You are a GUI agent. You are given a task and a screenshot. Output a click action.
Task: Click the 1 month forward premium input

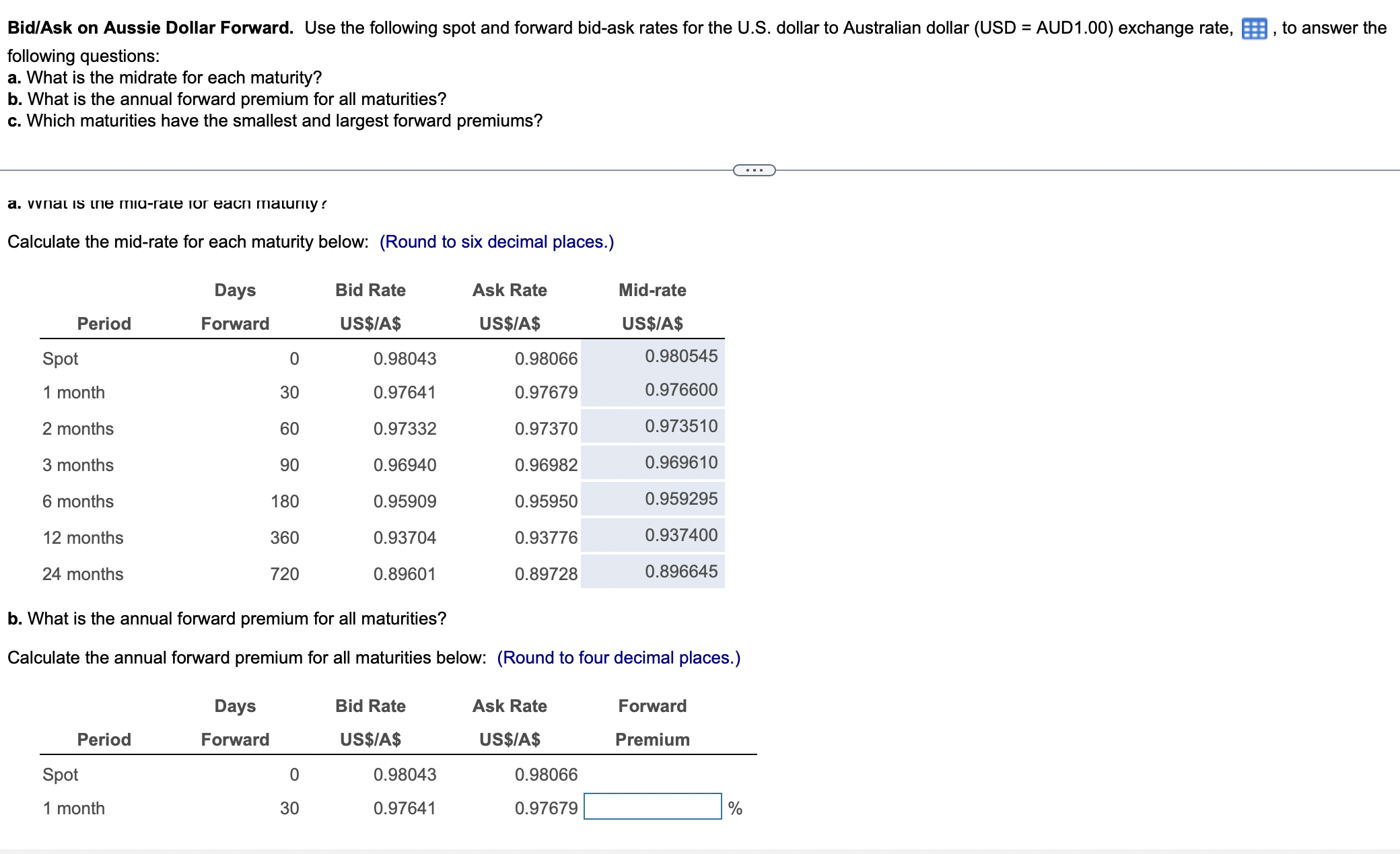pos(652,806)
